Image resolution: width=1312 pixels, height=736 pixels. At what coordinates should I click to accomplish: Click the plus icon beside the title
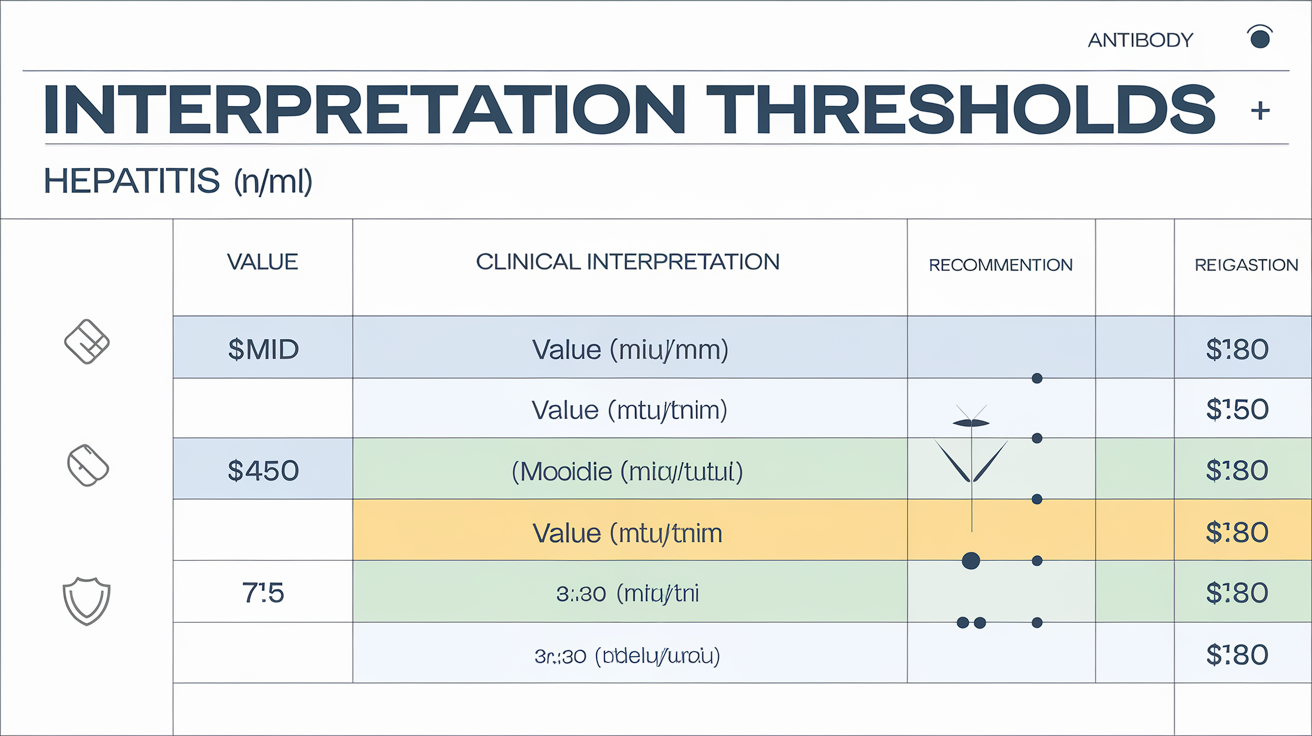coord(1260,112)
